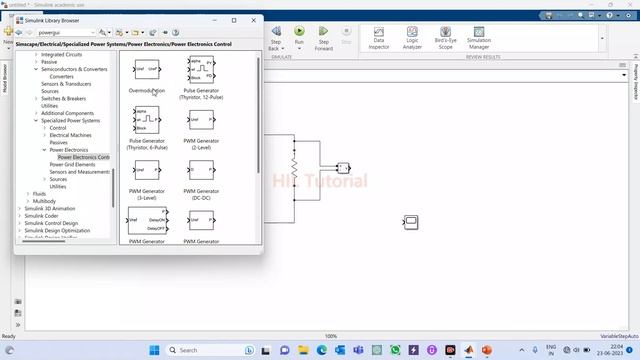Screen dimensions: 640x360
Task: Select Simulink Coder library
Action: [41, 216]
